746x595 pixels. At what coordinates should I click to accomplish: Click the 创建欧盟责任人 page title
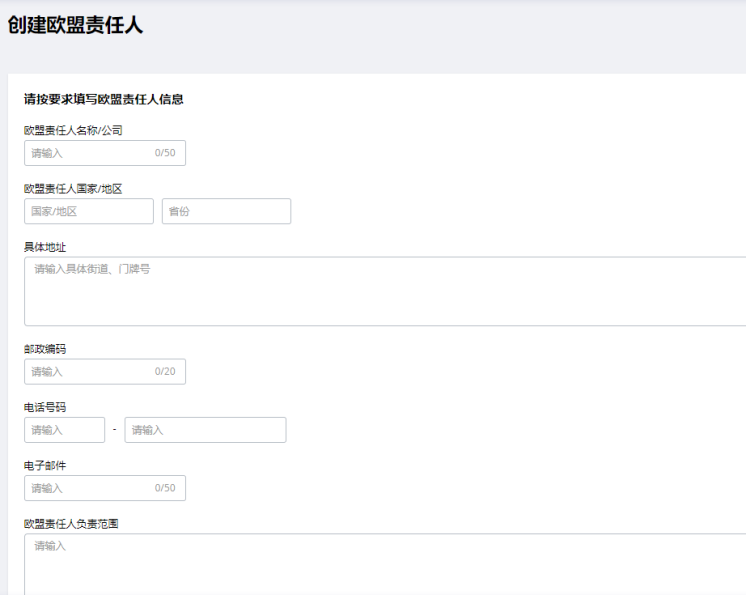pyautogui.click(x=75, y=25)
